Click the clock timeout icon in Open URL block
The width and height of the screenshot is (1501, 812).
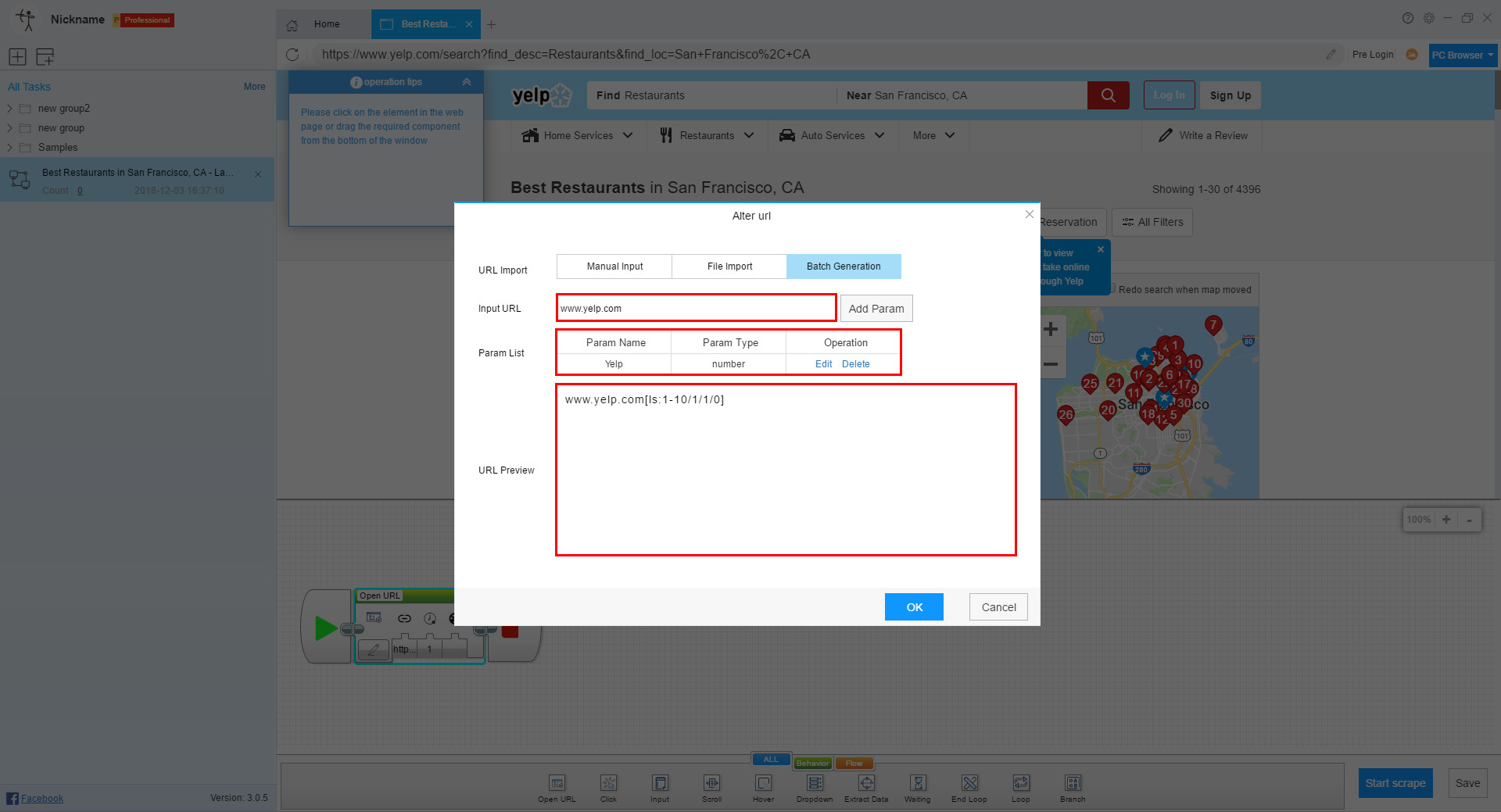430,618
